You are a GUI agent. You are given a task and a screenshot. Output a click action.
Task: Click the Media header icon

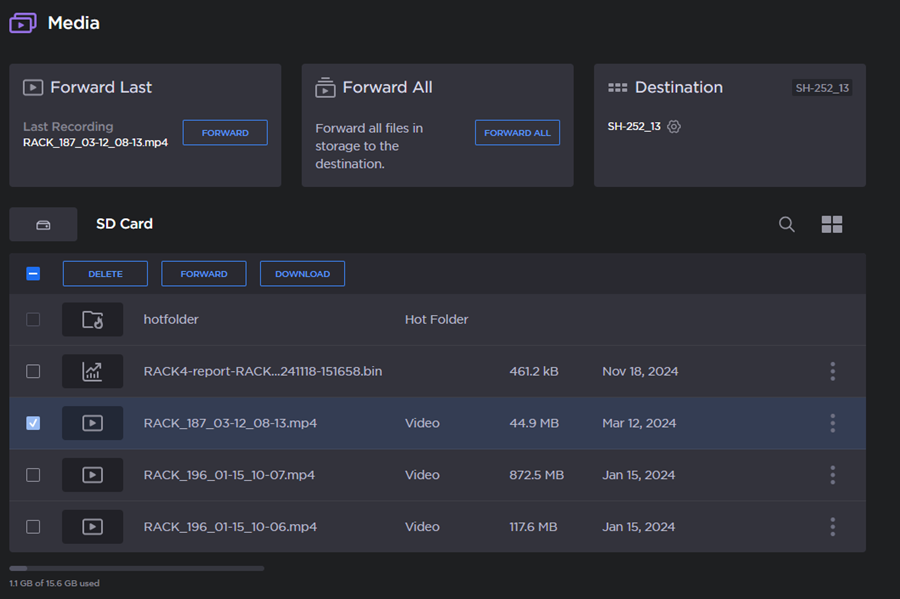tap(23, 22)
